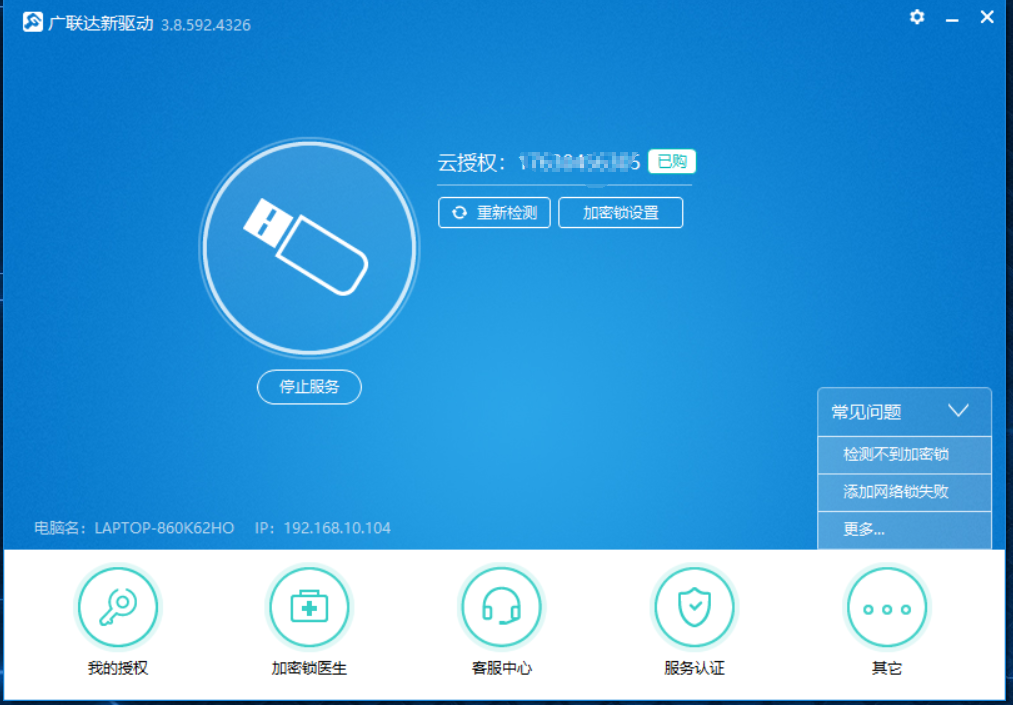Click the Glodon driver logo icon

pyautogui.click(x=32, y=23)
